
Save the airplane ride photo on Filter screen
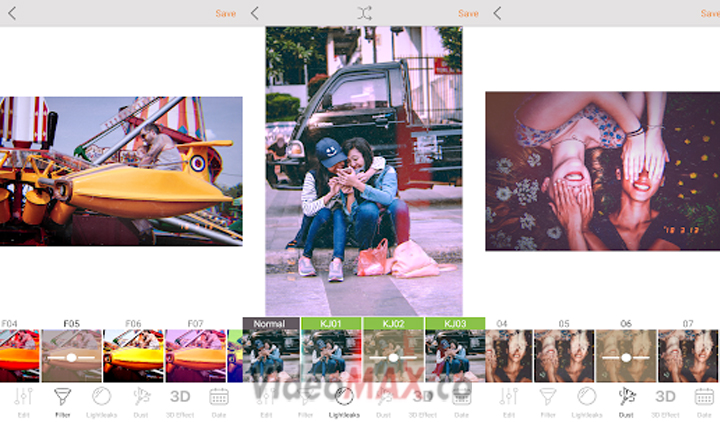coord(225,14)
